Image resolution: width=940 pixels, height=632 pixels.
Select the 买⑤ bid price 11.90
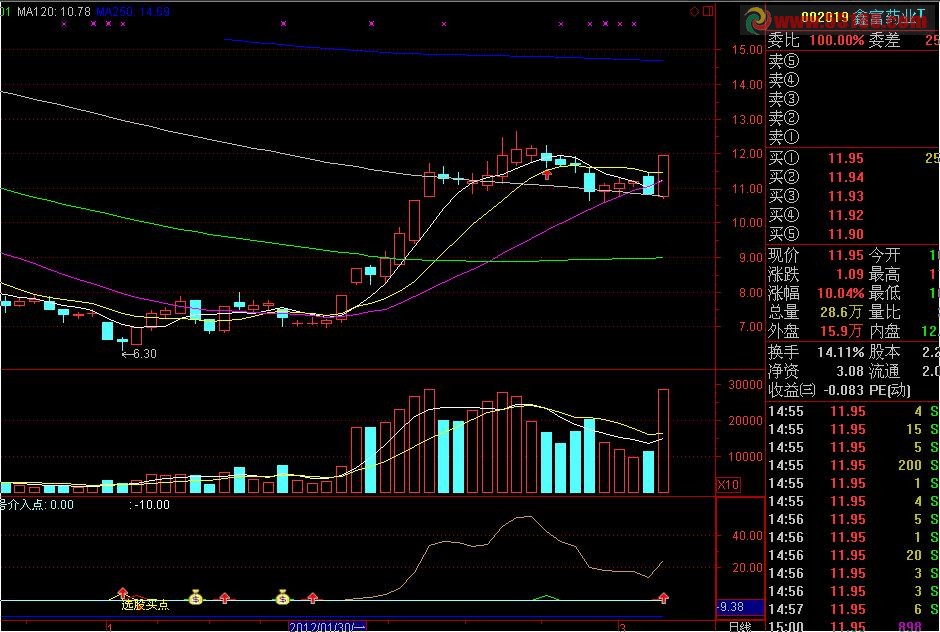click(x=846, y=234)
